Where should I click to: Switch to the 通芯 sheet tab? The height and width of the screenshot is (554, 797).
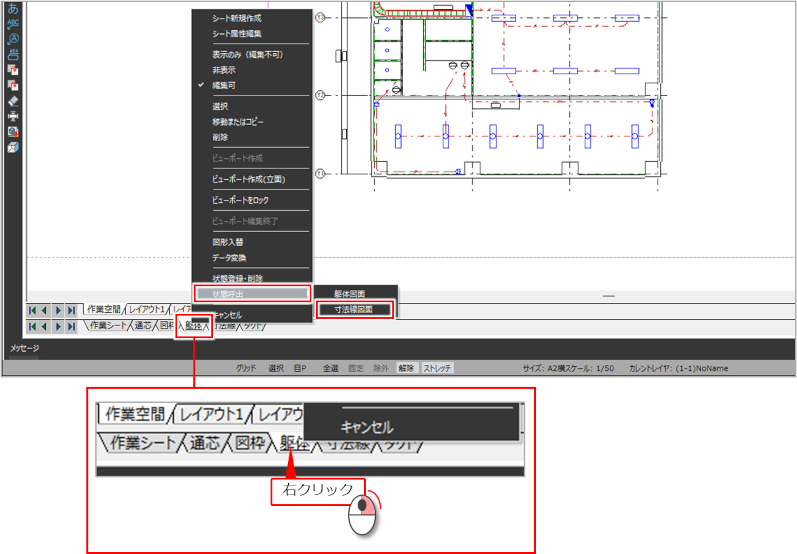[x=143, y=326]
